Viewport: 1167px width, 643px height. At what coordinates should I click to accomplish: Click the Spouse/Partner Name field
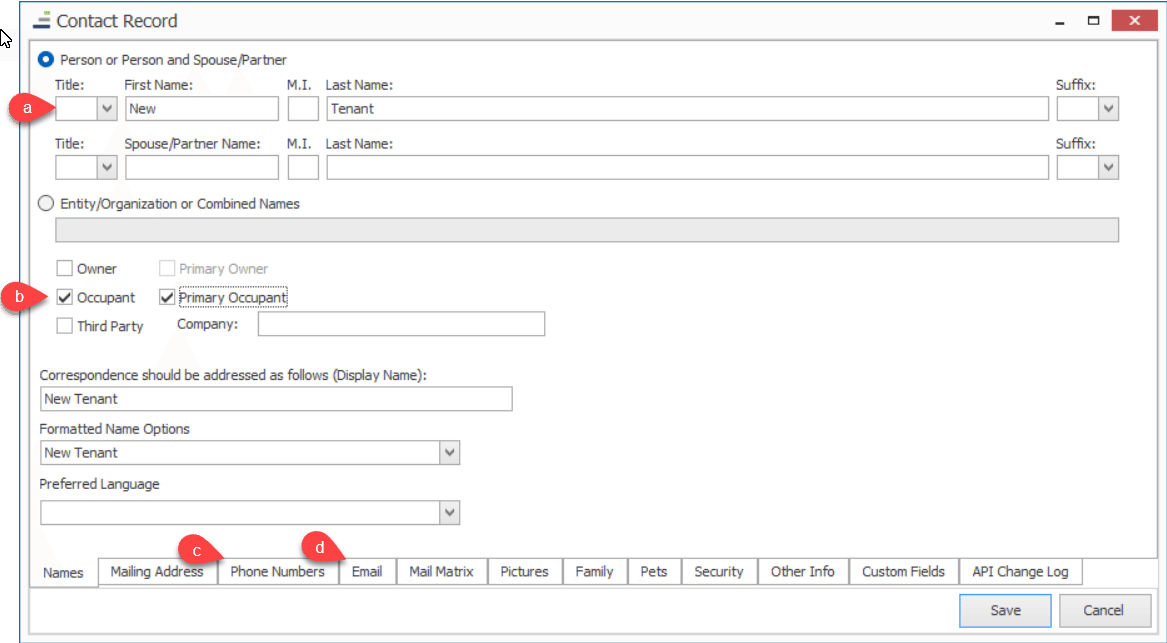pyautogui.click(x=202, y=167)
